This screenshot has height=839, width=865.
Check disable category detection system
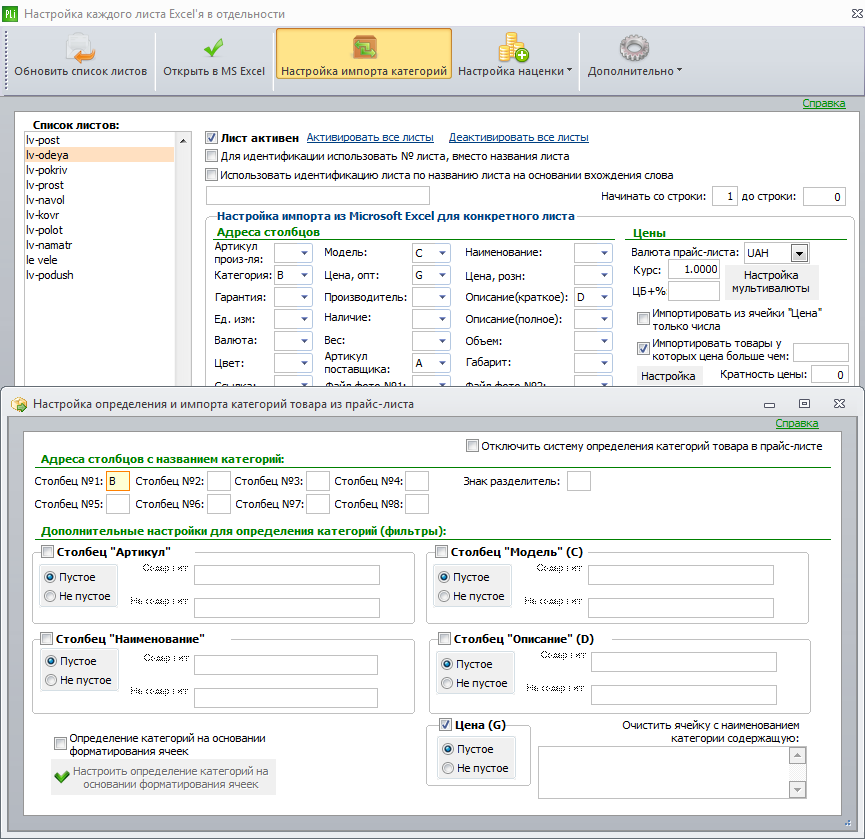tap(472, 445)
